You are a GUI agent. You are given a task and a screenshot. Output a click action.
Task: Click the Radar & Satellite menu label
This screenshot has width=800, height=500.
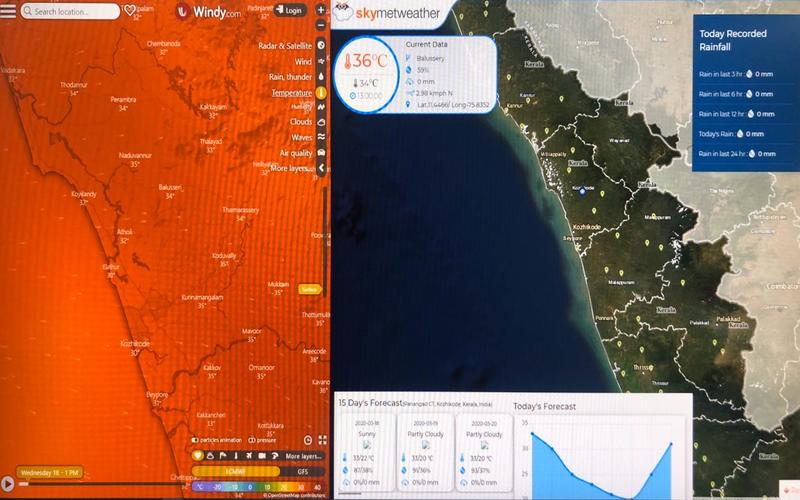tap(285, 45)
